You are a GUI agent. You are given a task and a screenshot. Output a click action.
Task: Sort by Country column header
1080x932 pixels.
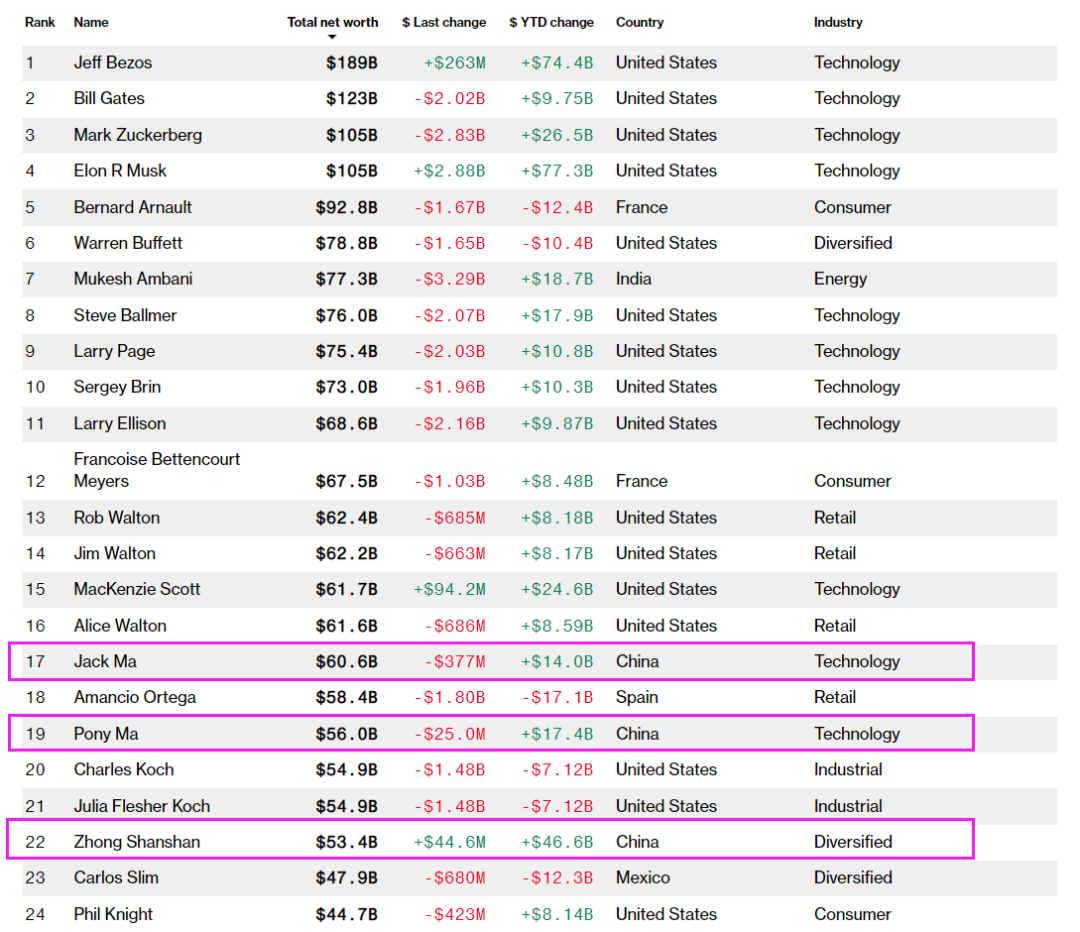(640, 22)
